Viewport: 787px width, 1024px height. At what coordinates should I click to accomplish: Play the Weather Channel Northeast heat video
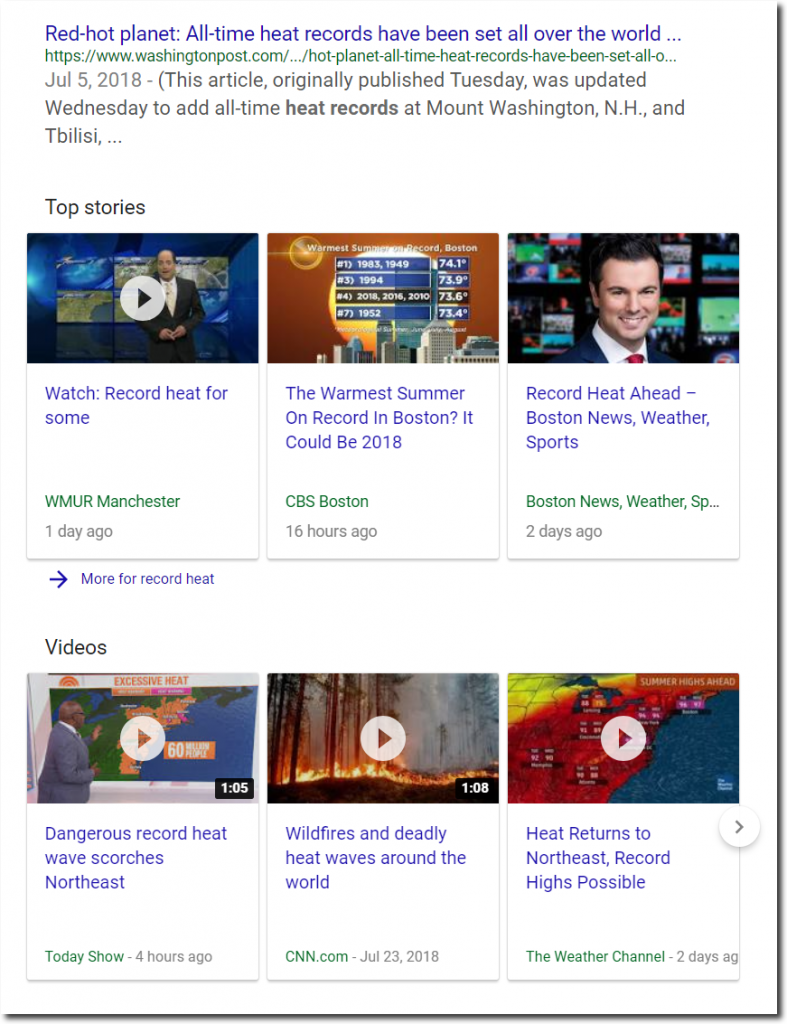point(623,738)
